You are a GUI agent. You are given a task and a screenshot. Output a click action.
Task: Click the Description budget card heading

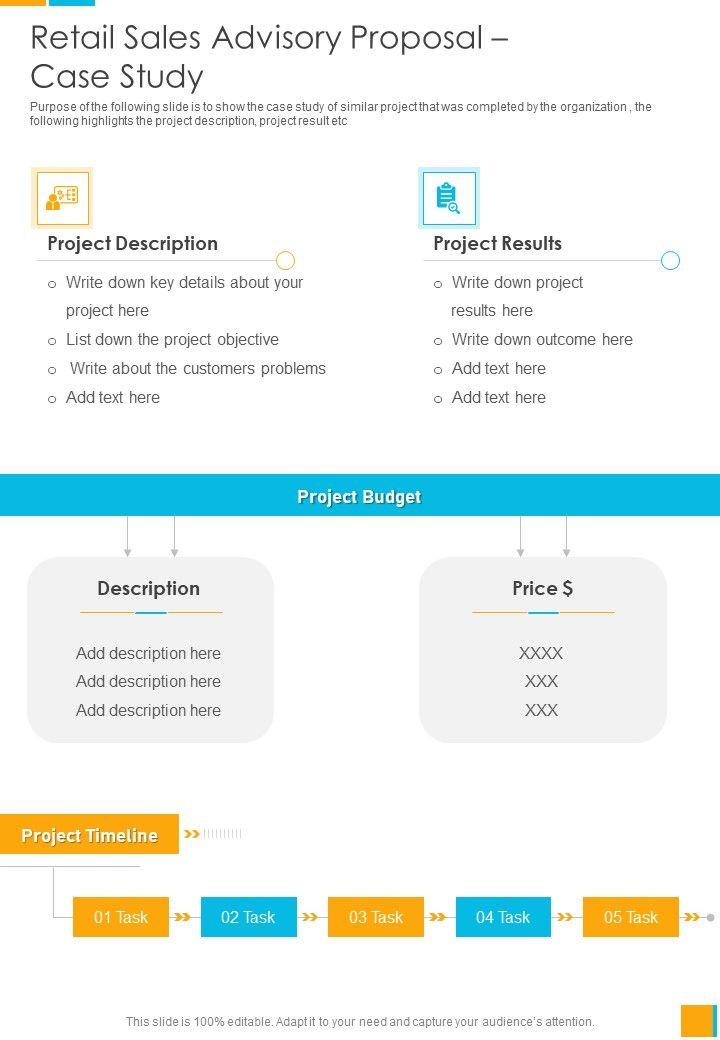tap(149, 588)
